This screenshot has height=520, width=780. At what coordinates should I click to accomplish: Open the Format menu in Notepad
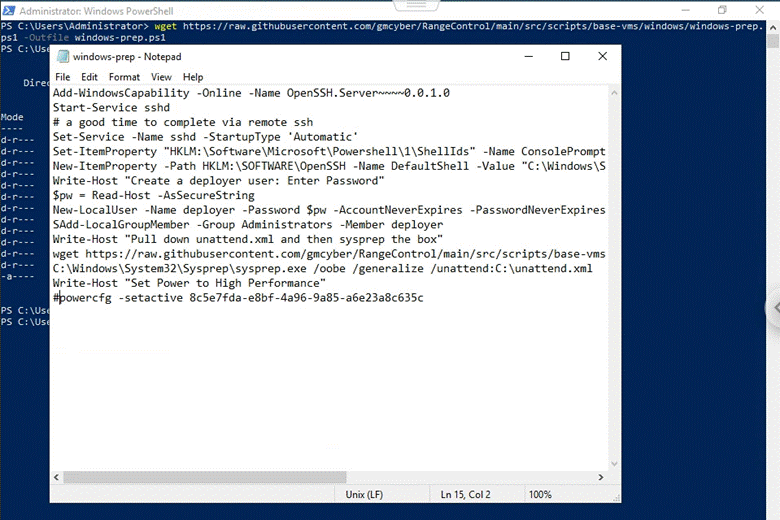pos(124,77)
